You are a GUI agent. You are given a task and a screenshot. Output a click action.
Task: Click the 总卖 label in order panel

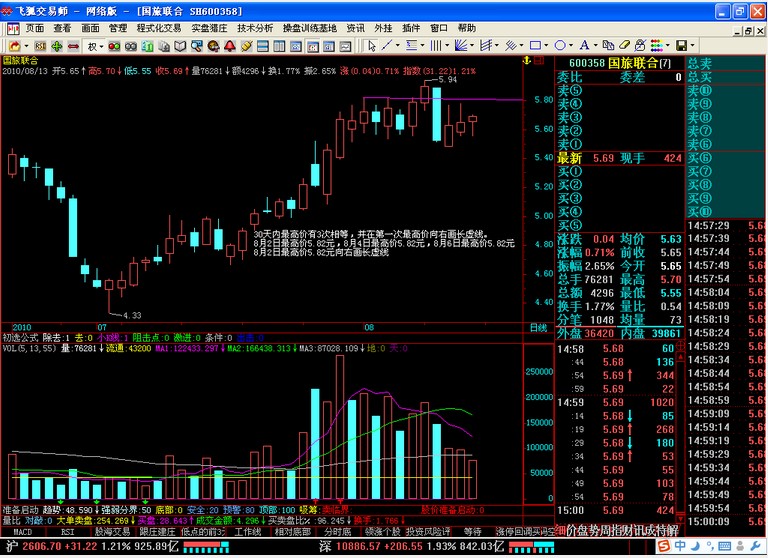tap(699, 63)
